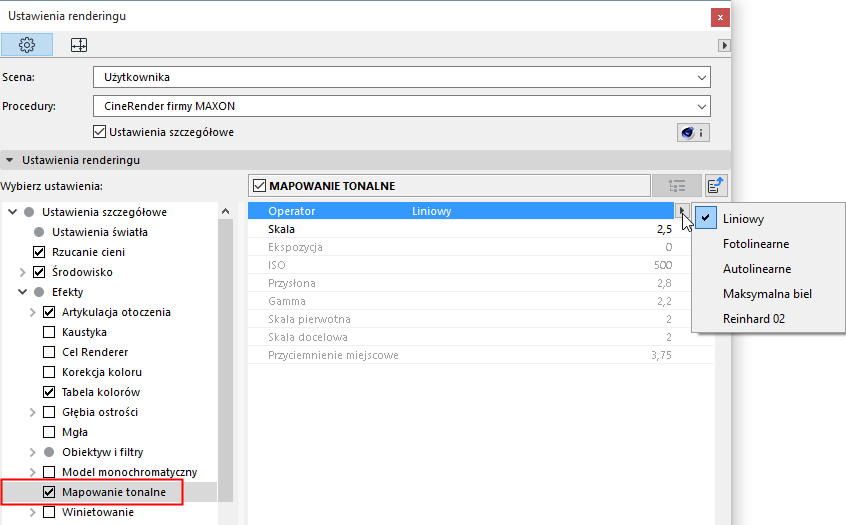Click the Skala value 2,5
Image resolution: width=846 pixels, height=525 pixels.
664,229
